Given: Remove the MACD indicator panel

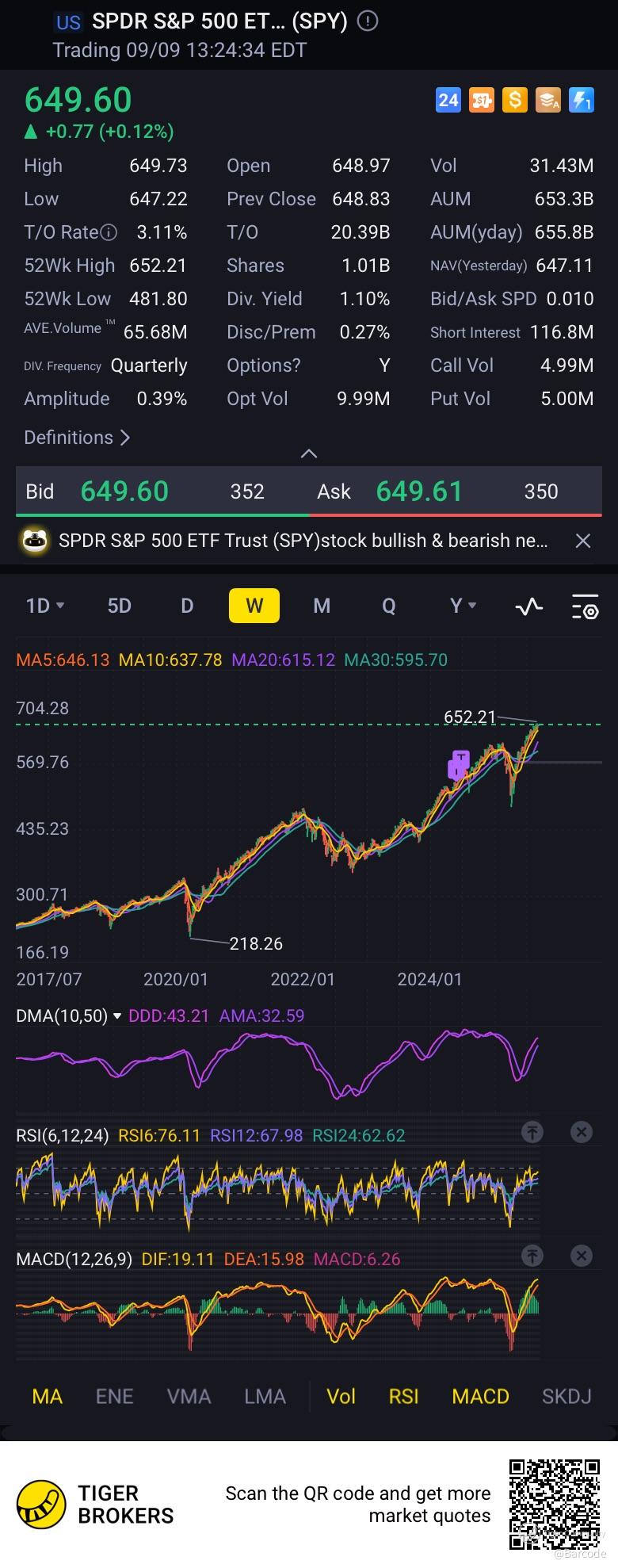Looking at the screenshot, I should [582, 1256].
